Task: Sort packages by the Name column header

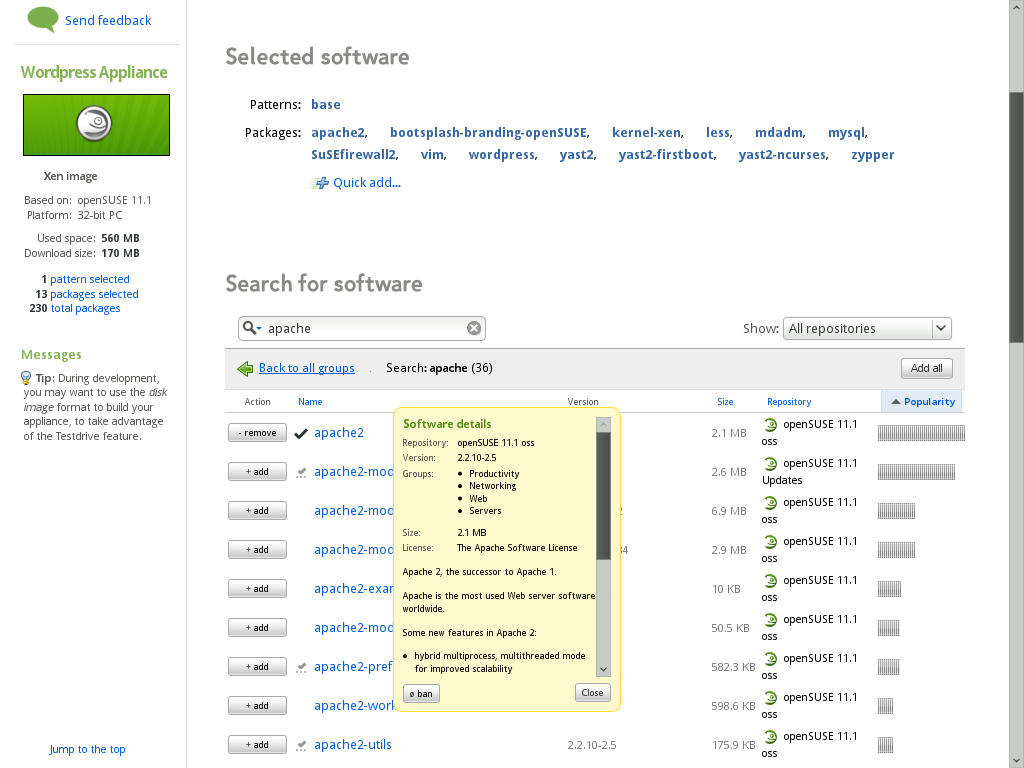Action: click(x=310, y=401)
